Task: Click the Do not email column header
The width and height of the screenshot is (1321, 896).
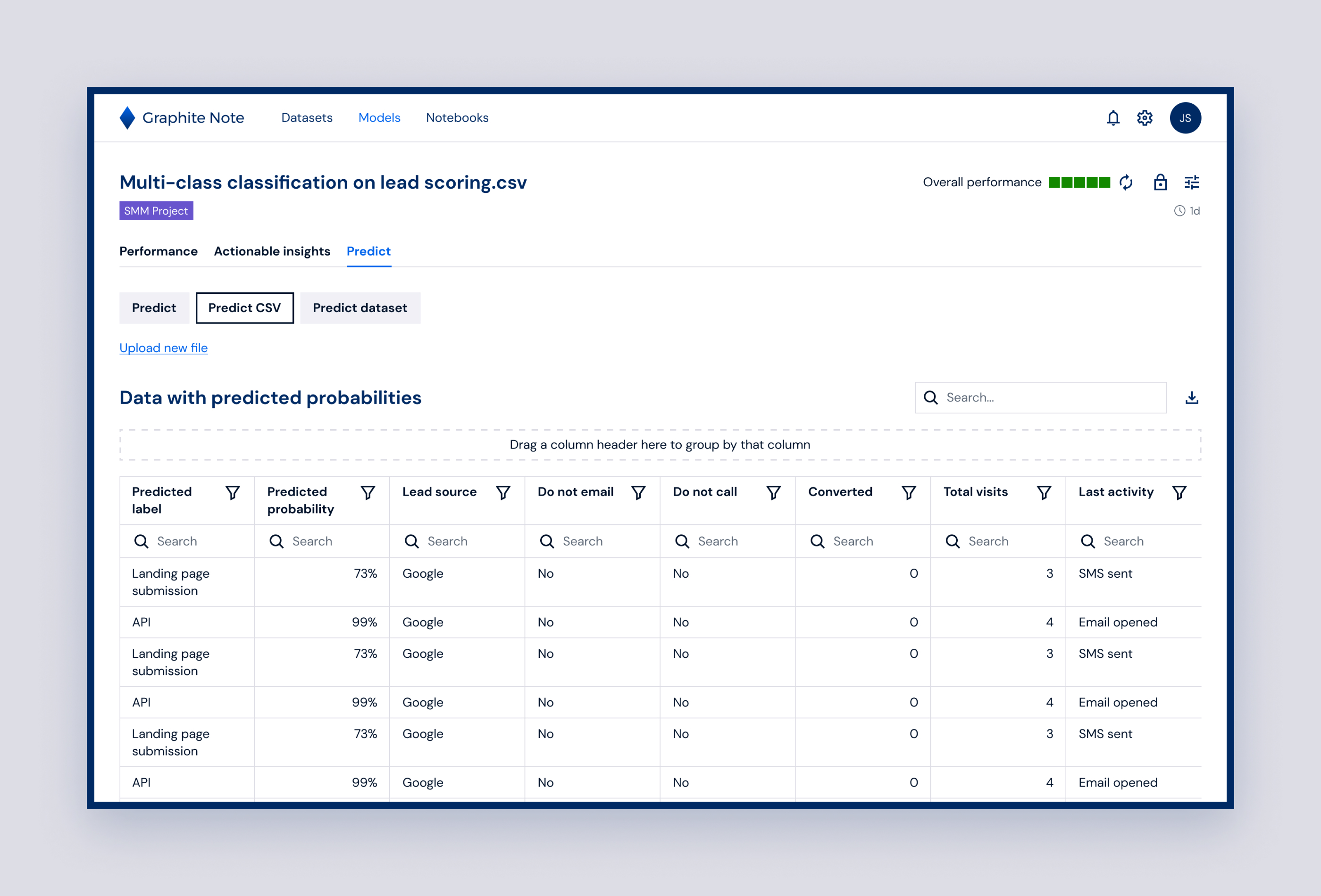Action: coord(576,492)
